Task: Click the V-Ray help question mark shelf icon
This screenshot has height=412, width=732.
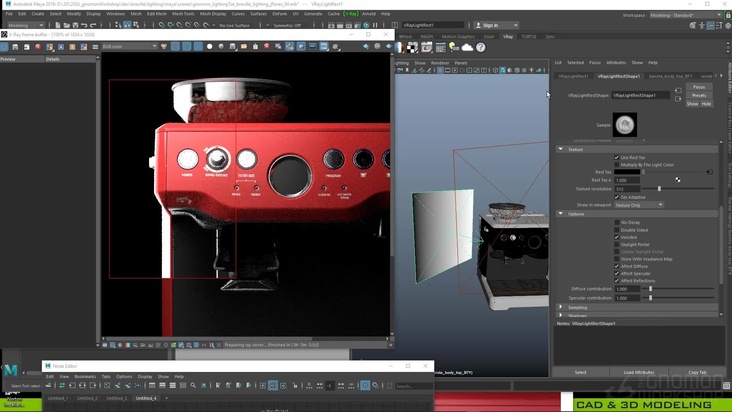Action: [481, 47]
